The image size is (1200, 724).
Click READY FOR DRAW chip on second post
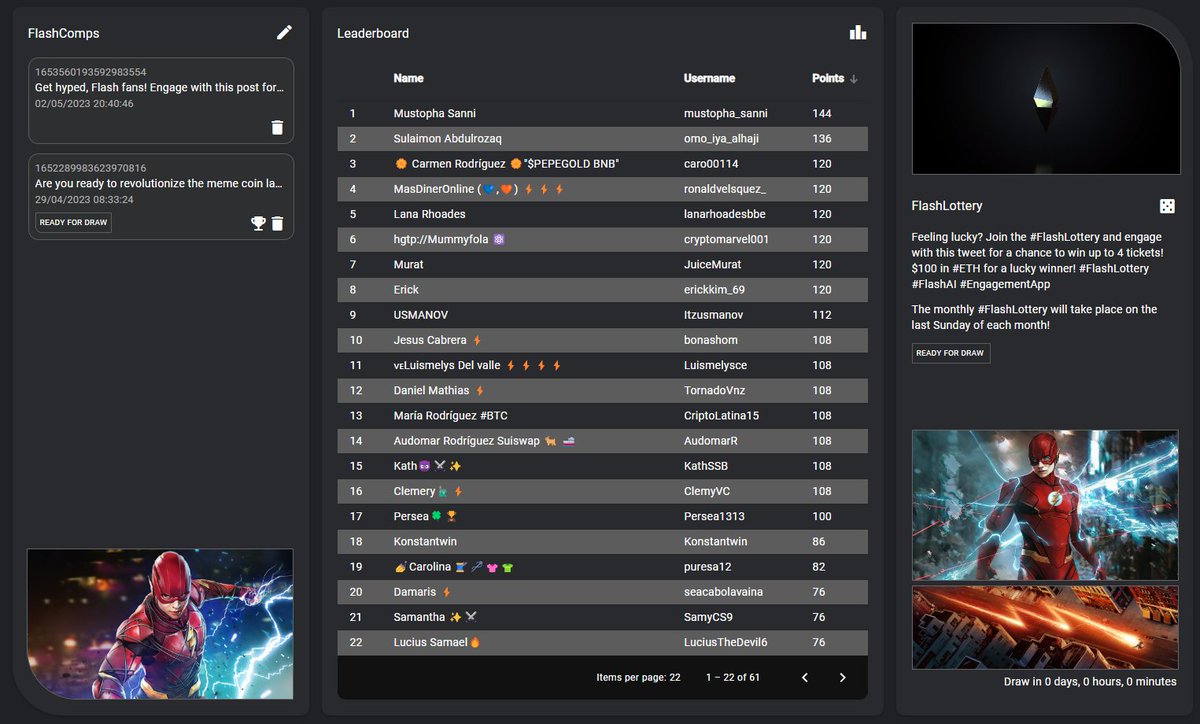[72, 222]
